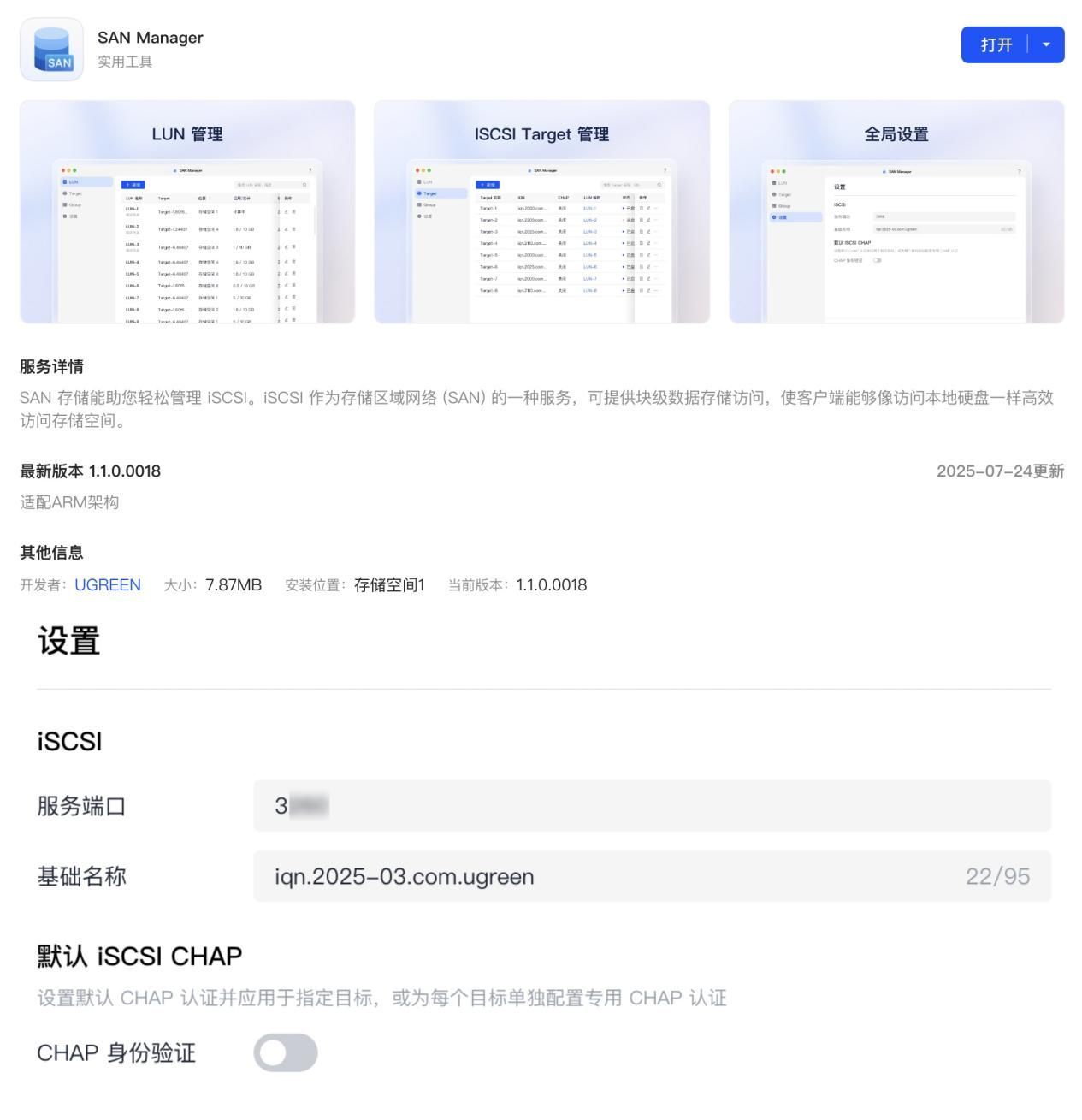
Task: Click the 设置 page heading
Action: (x=68, y=640)
